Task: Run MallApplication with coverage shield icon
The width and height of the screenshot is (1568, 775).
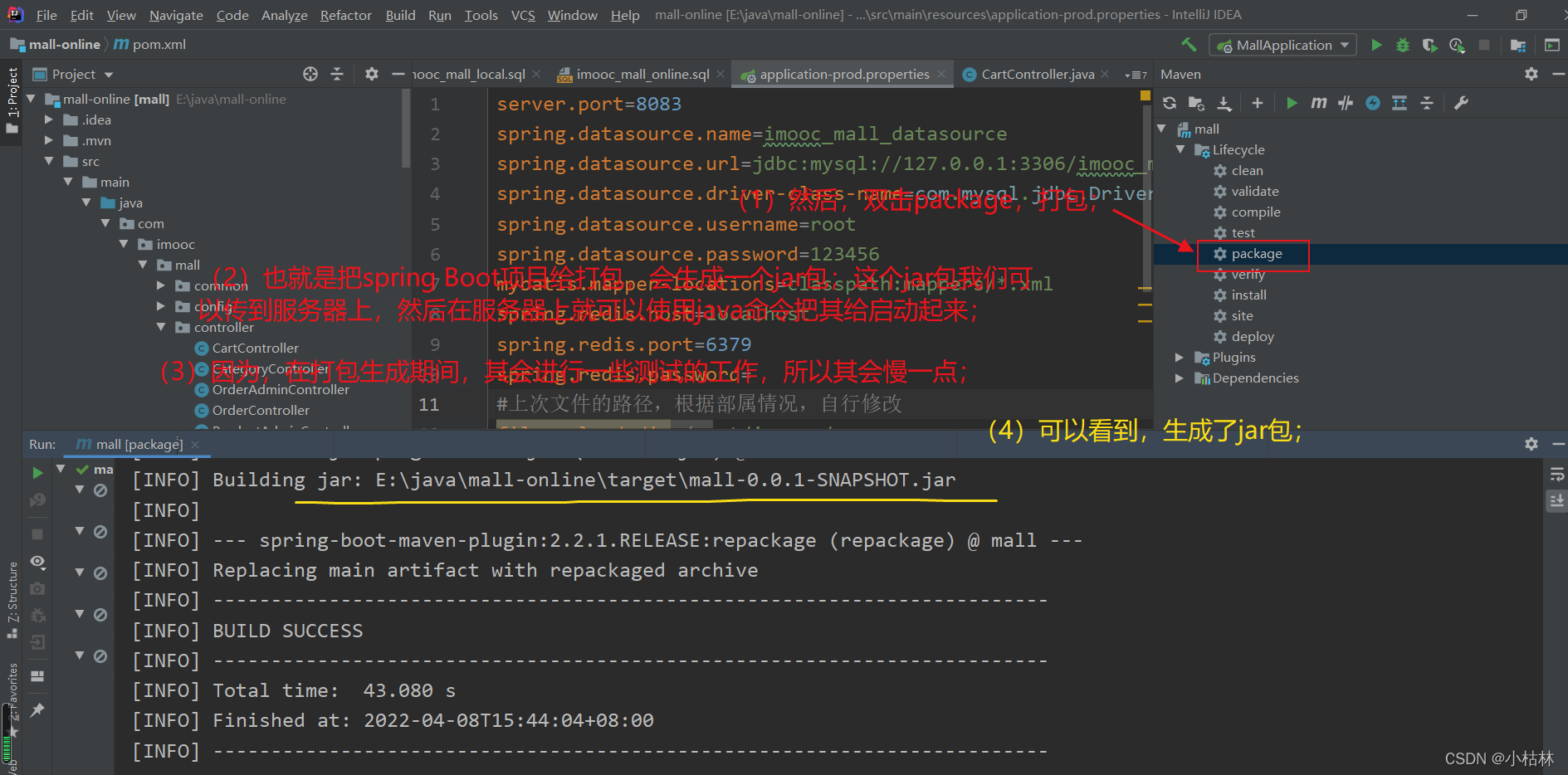Action: [1429, 45]
